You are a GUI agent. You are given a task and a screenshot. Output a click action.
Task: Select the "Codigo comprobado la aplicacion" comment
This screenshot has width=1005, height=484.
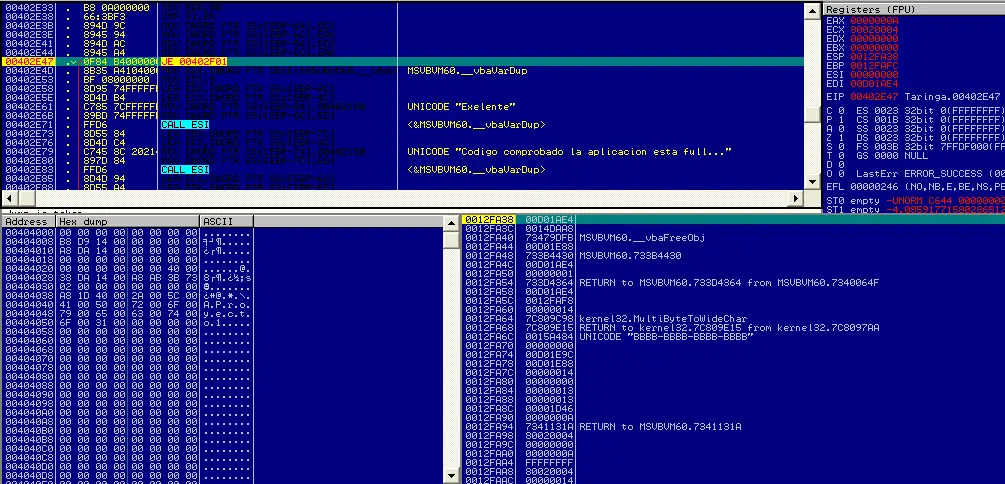coord(569,151)
